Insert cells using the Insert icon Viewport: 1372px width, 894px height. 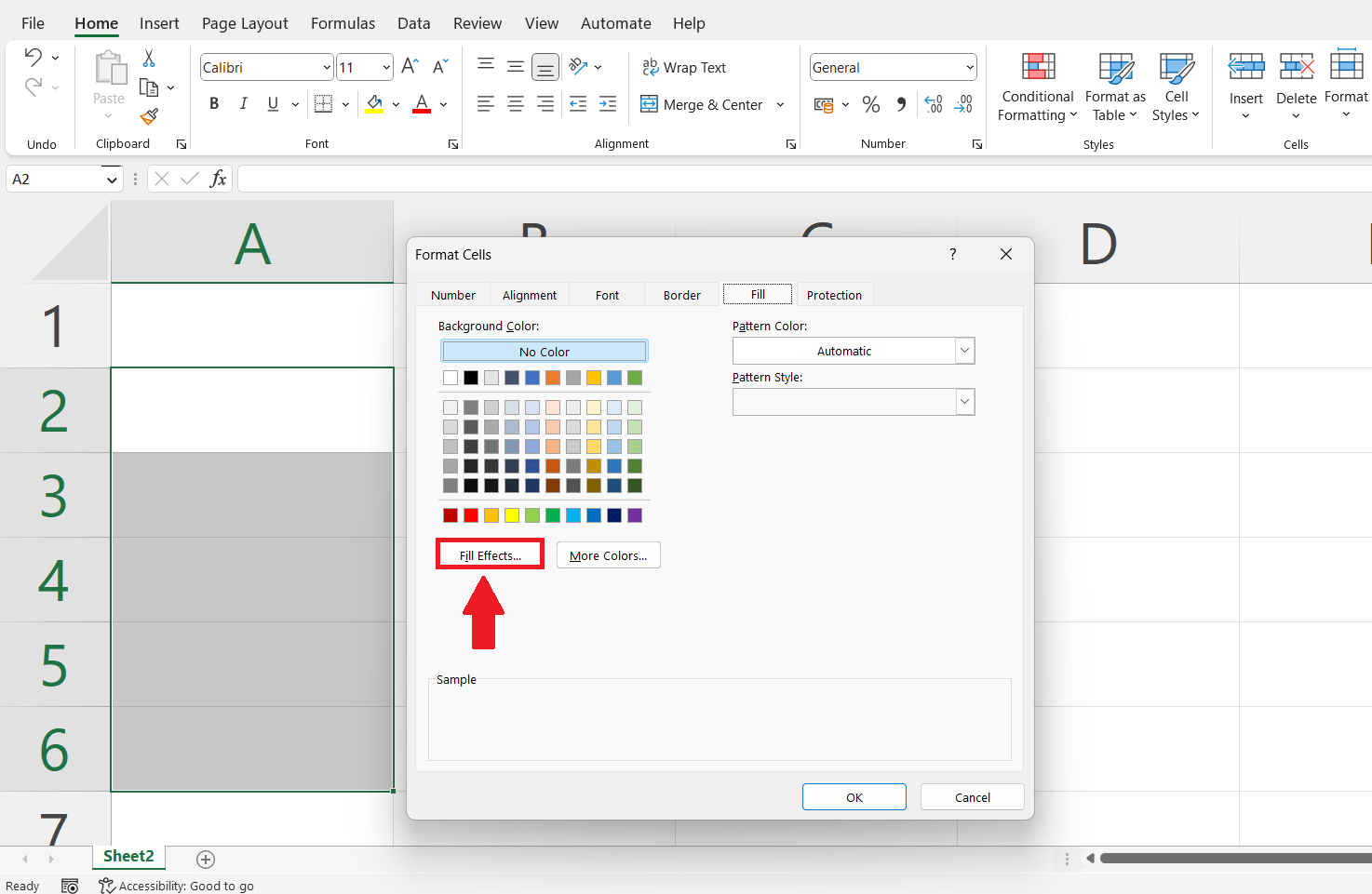click(1245, 67)
